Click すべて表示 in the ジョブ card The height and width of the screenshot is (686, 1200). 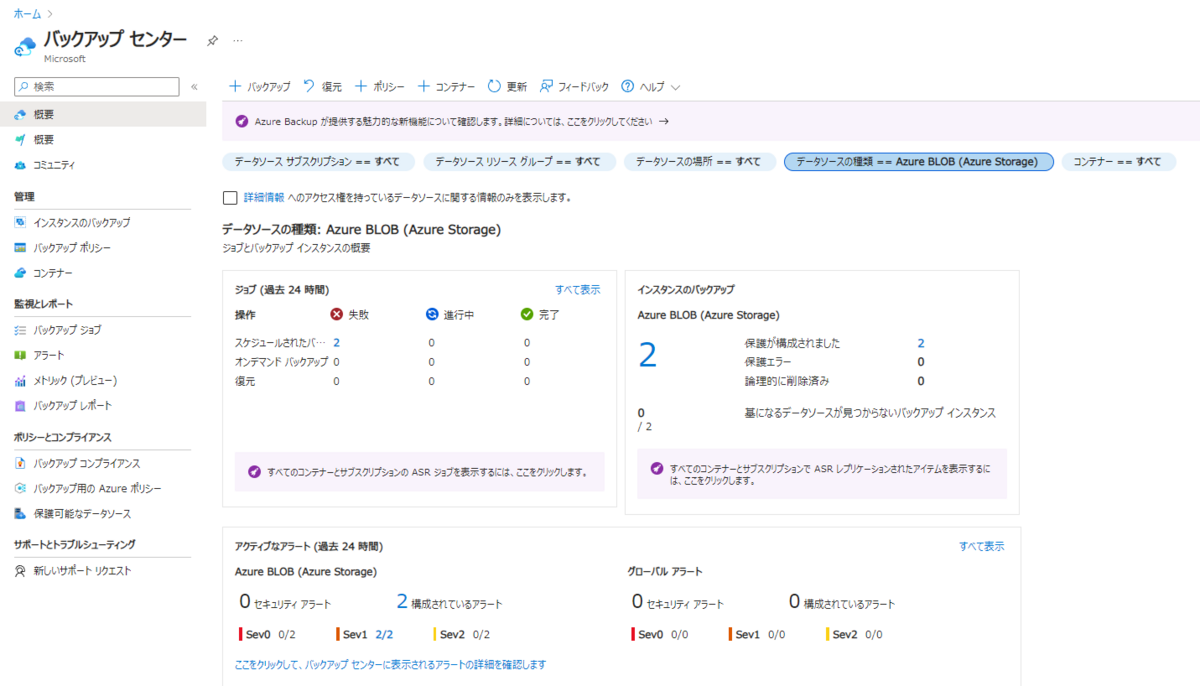coord(578,290)
